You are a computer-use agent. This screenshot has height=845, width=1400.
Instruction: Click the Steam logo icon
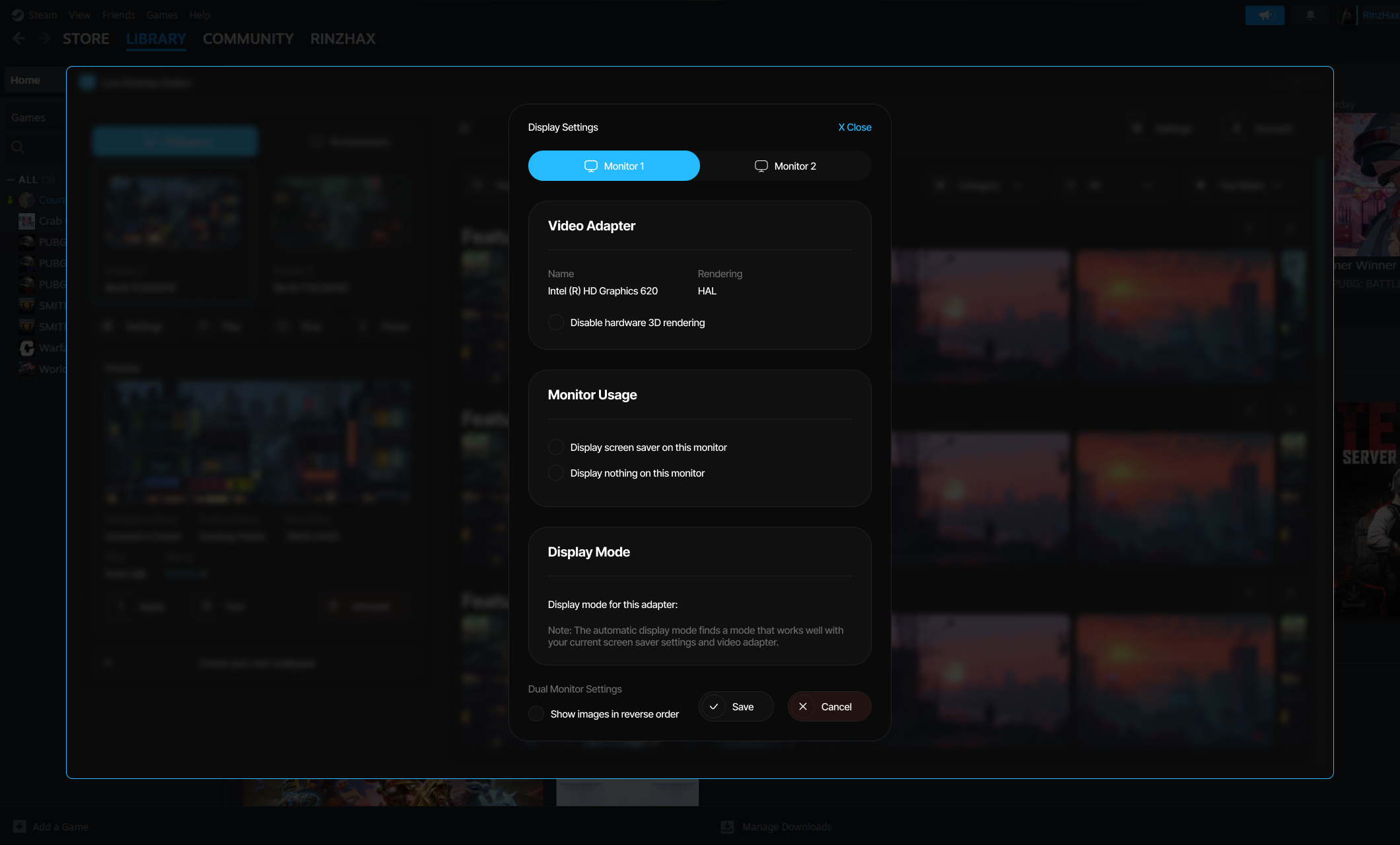(17, 15)
